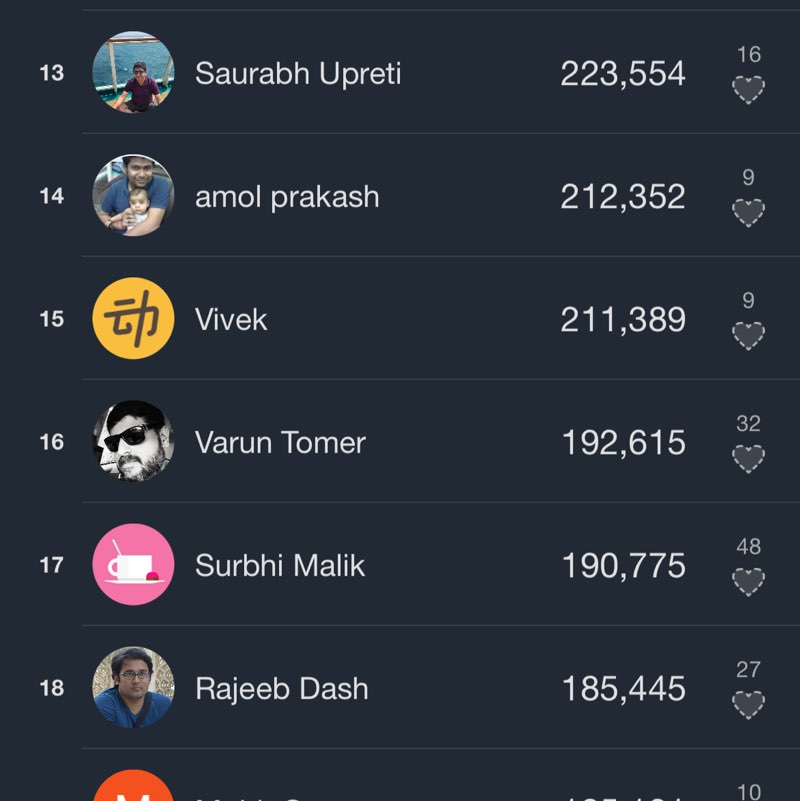Open Rajeeb Dash's profile photo
Image resolution: width=800 pixels, height=801 pixels.
click(x=133, y=688)
